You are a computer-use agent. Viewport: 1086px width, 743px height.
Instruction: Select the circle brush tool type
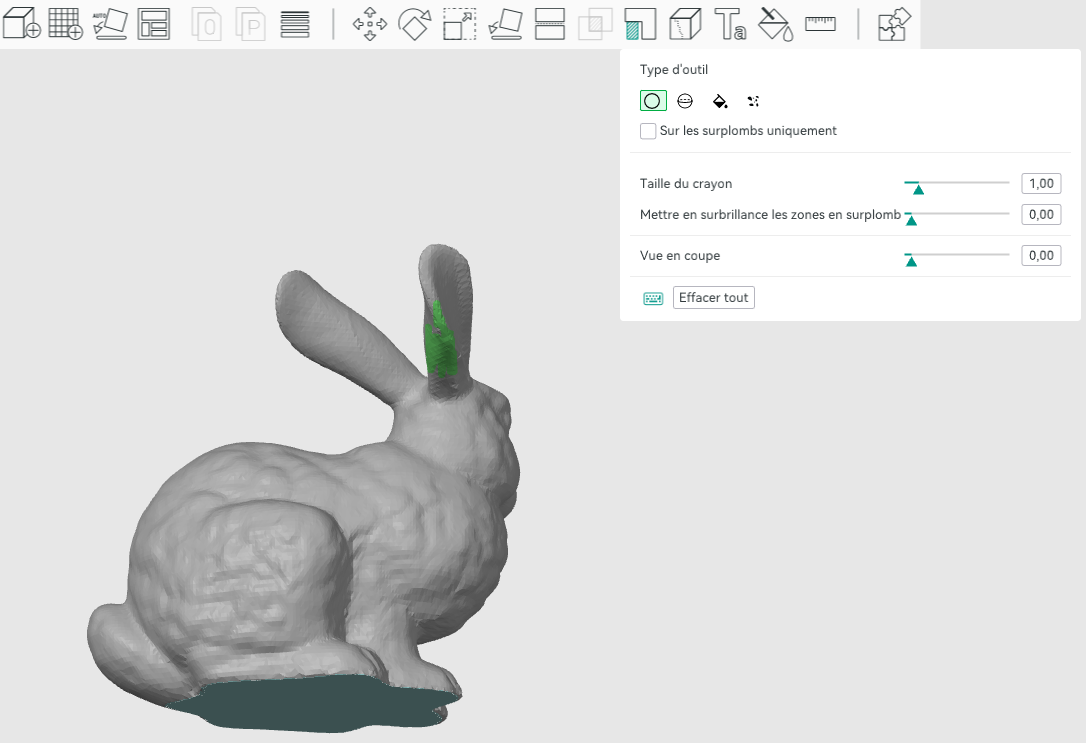tap(652, 101)
